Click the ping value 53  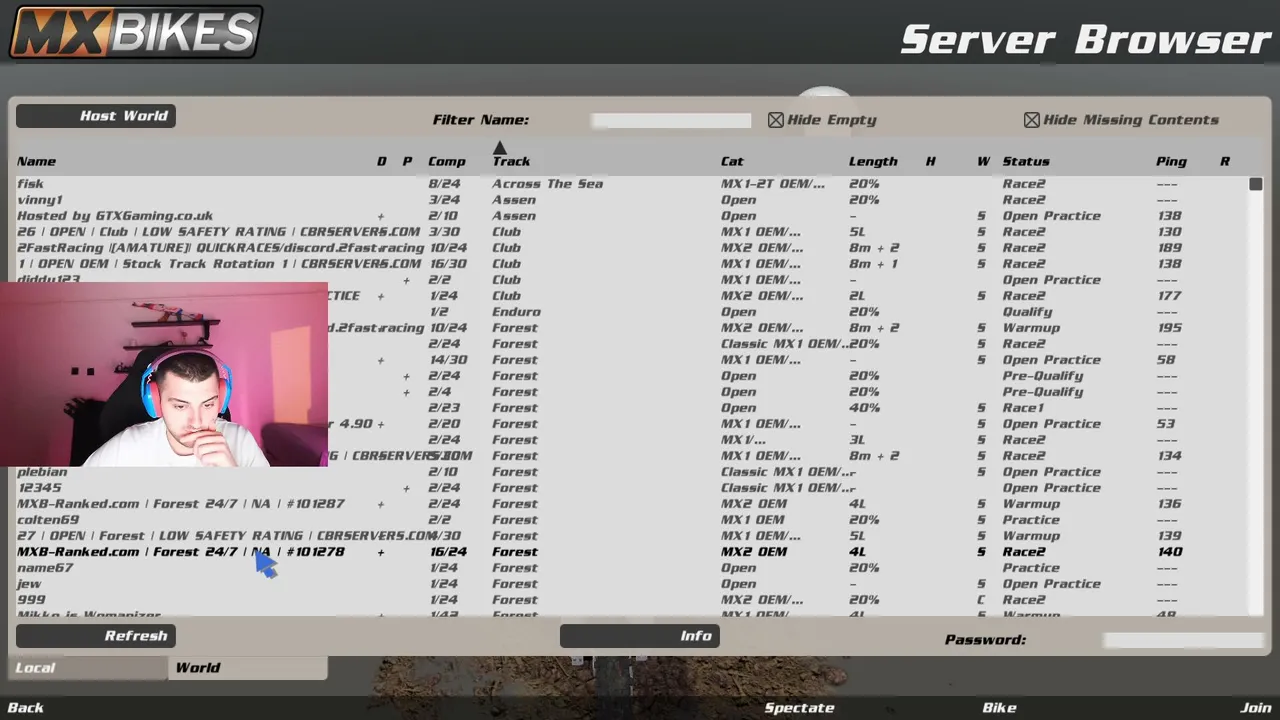(x=1165, y=424)
